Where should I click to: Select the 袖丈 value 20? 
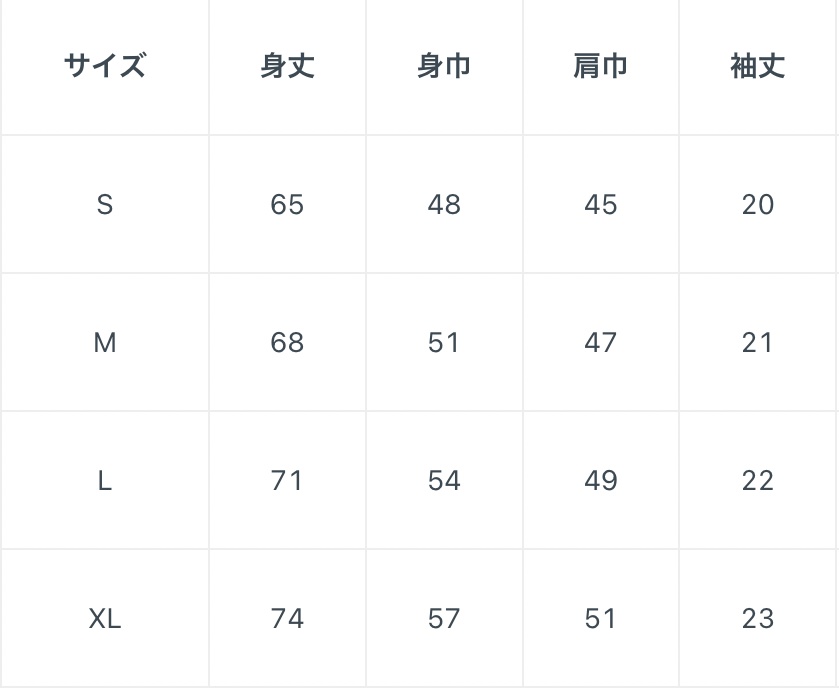[x=758, y=205]
